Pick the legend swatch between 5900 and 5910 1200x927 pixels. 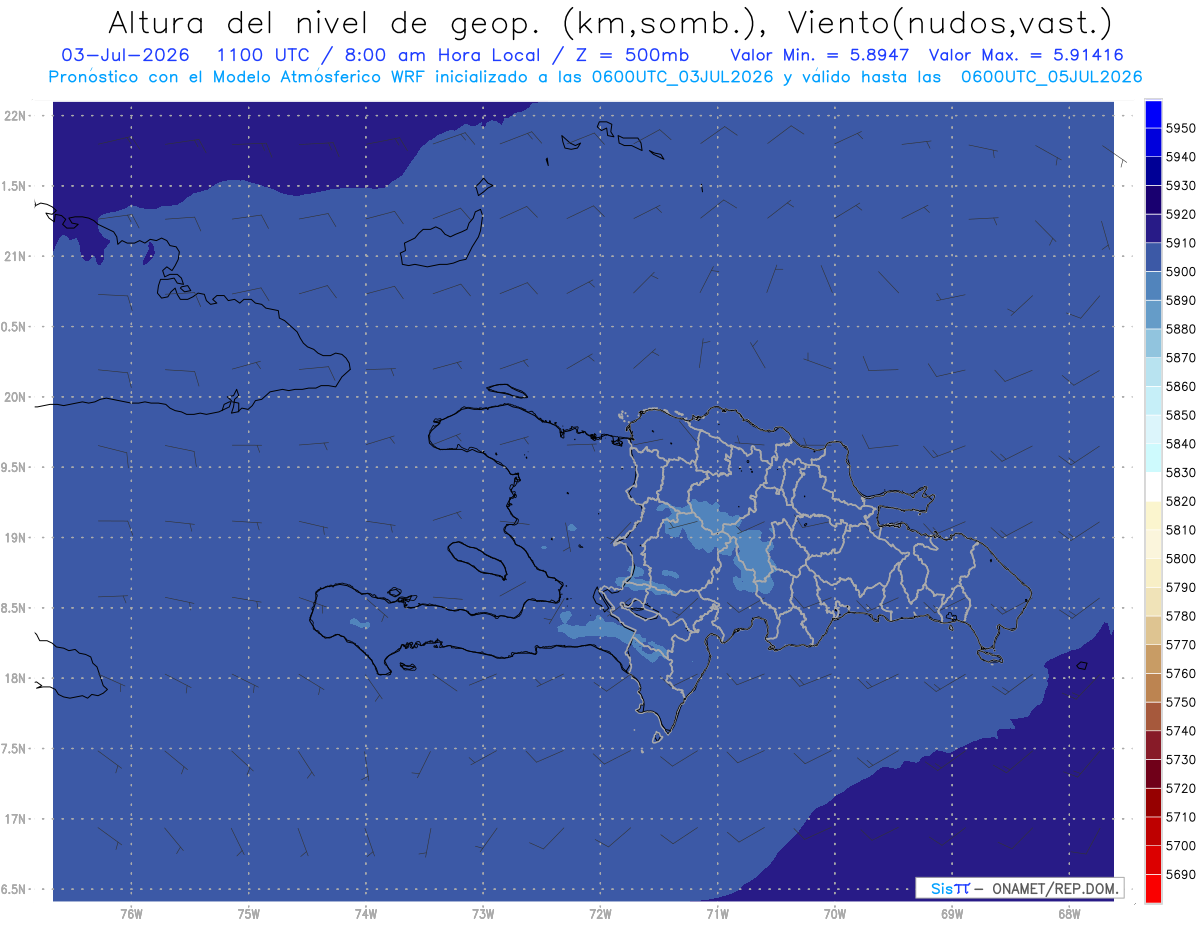(x=1153, y=257)
